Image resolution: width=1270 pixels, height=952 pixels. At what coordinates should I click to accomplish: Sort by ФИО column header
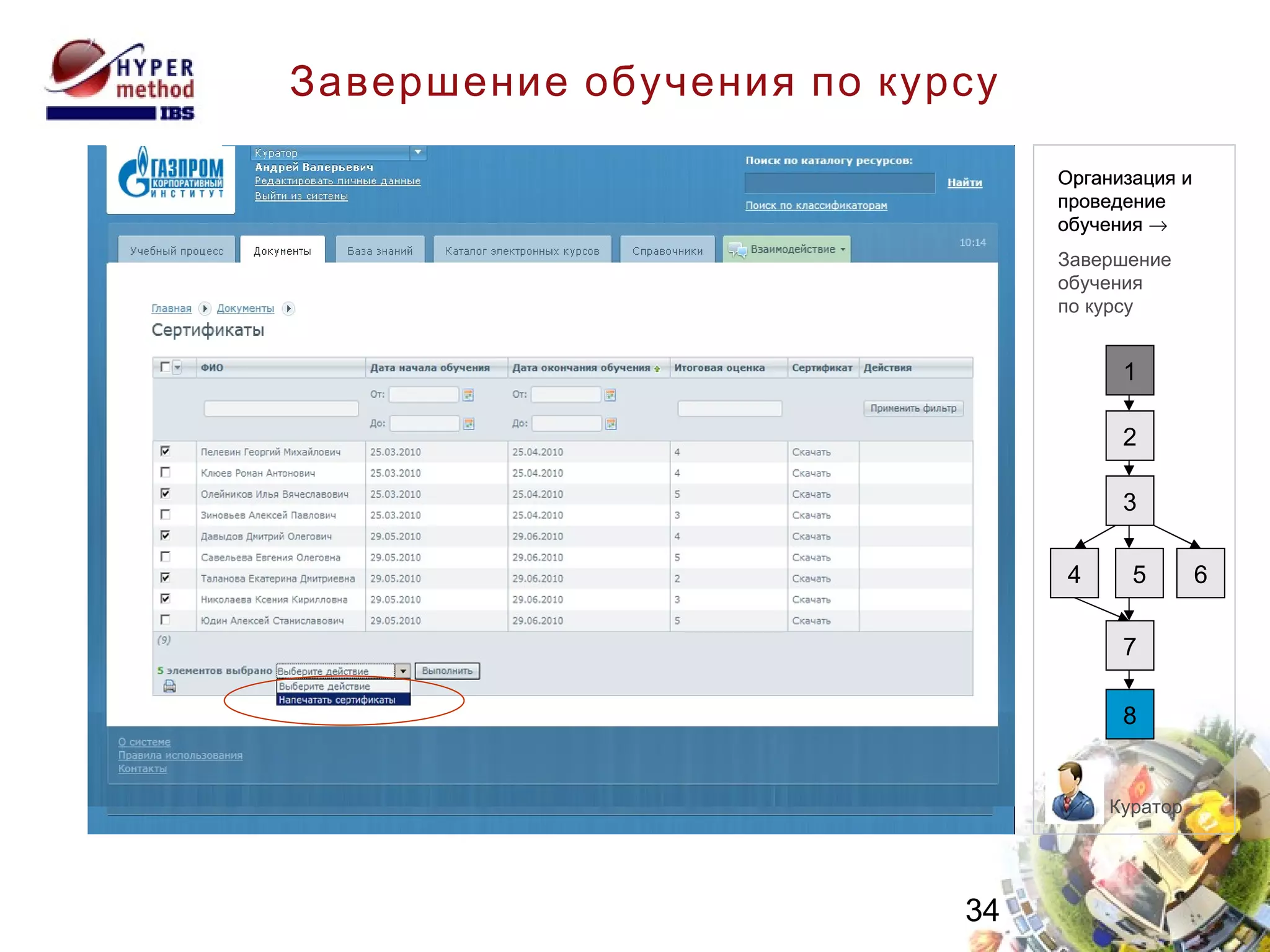click(212, 368)
